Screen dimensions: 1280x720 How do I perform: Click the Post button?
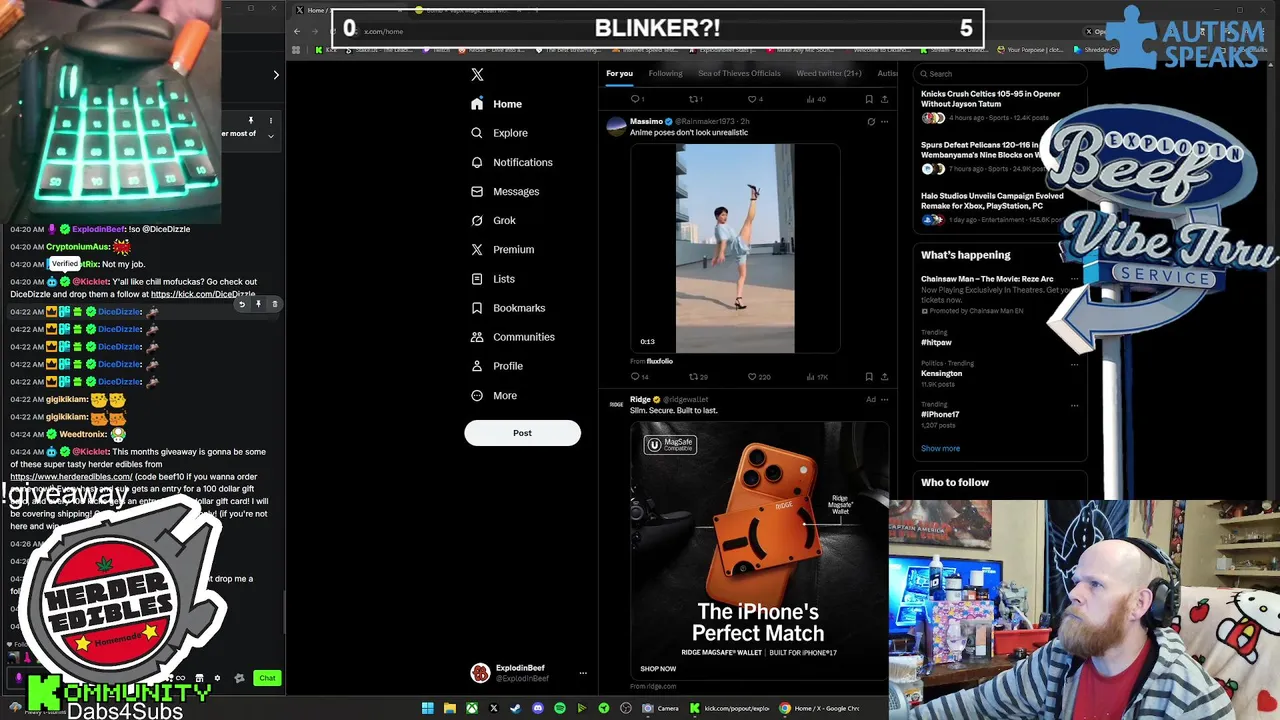[522, 433]
